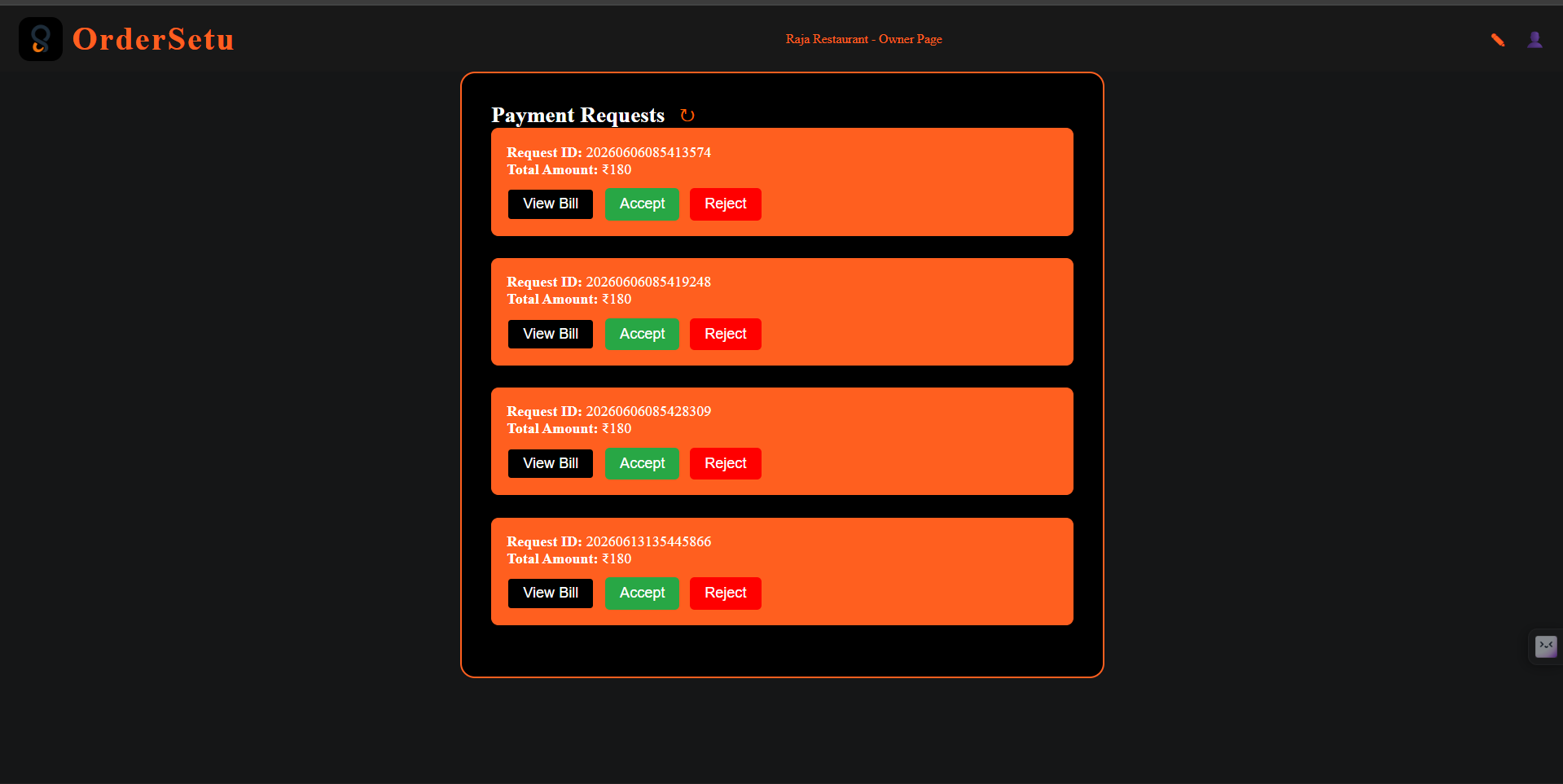
Task: Open the user profile icon
Action: pyautogui.click(x=1534, y=40)
